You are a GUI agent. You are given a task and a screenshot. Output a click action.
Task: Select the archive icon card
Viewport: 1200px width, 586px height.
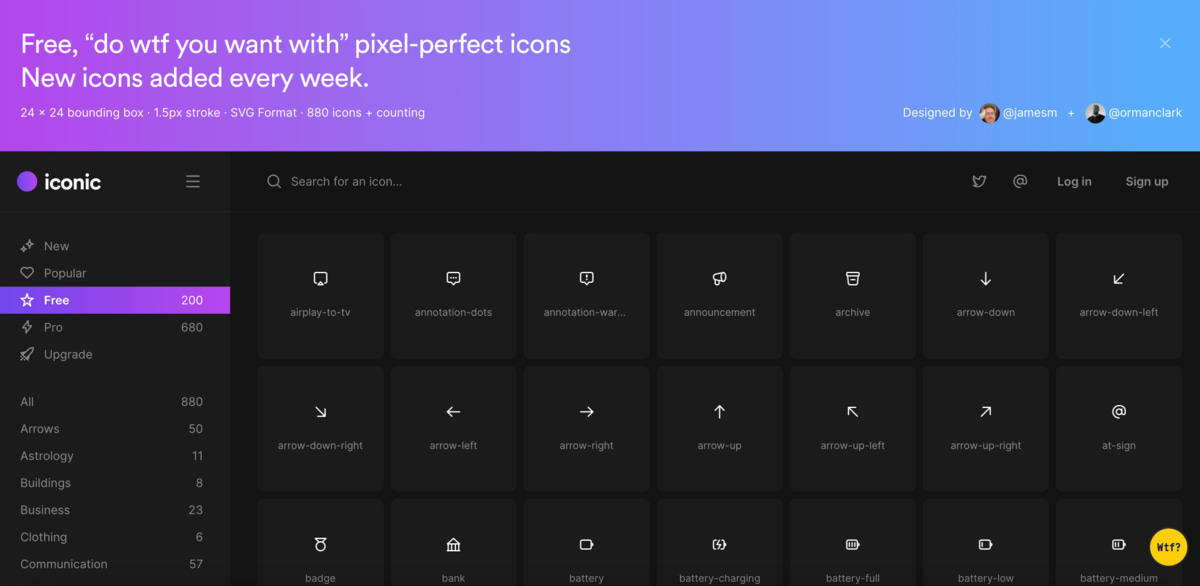point(852,295)
